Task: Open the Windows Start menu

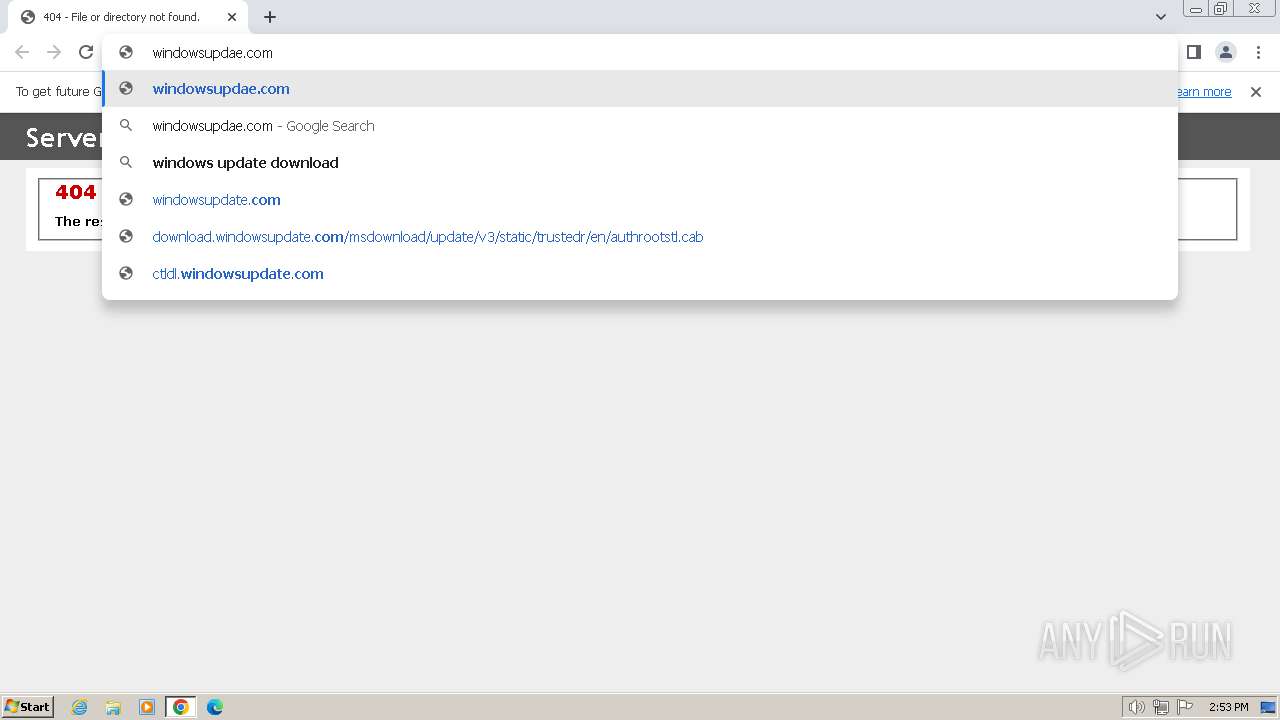Action: 27,707
